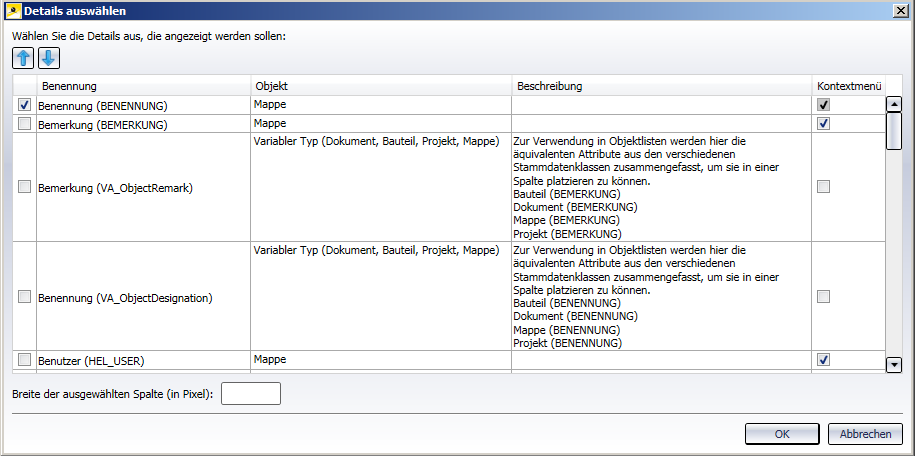Check the Bemerkung (VA_ObjectRemark) row checkbox

click(x=25, y=186)
